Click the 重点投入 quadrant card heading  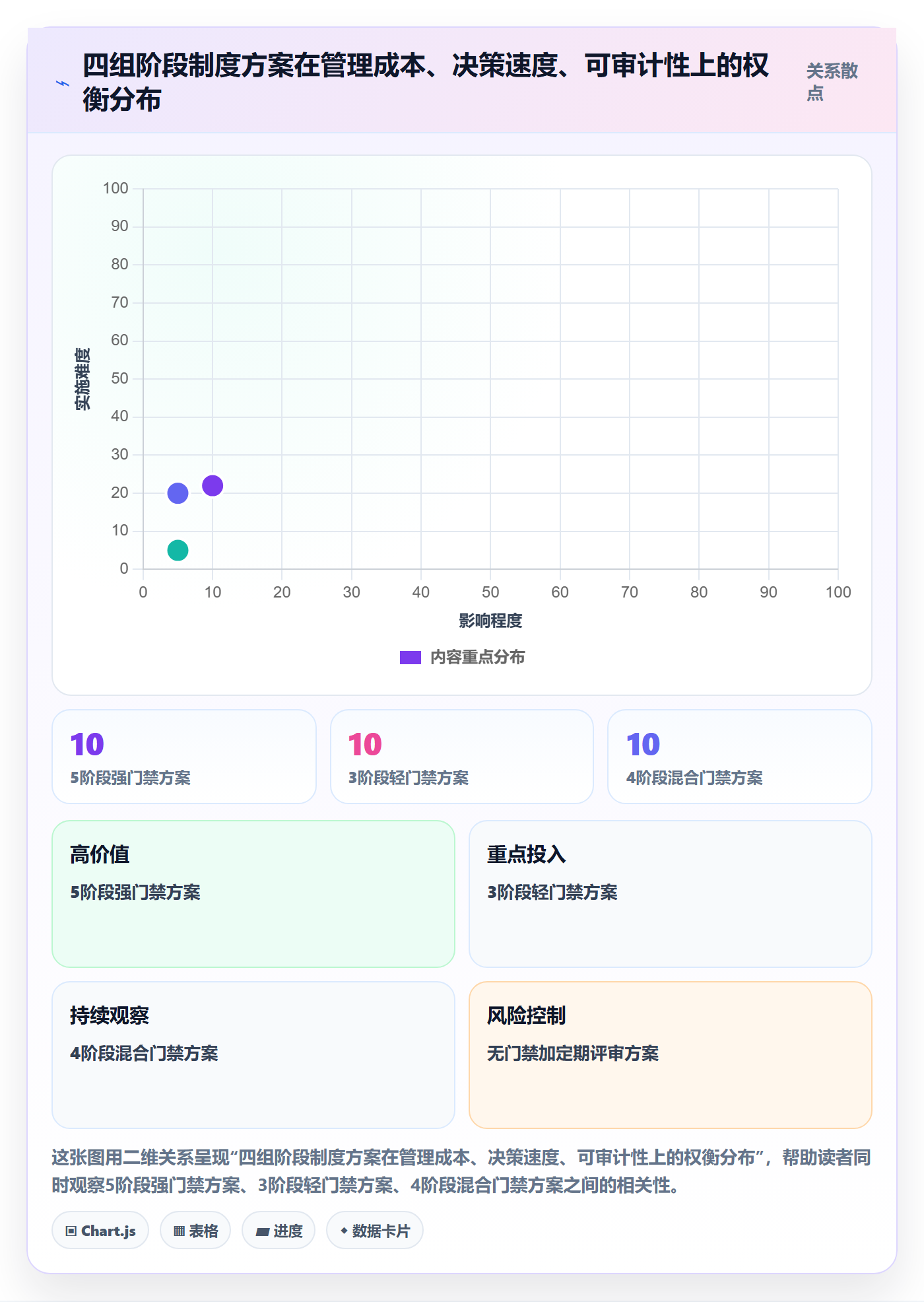point(527,854)
